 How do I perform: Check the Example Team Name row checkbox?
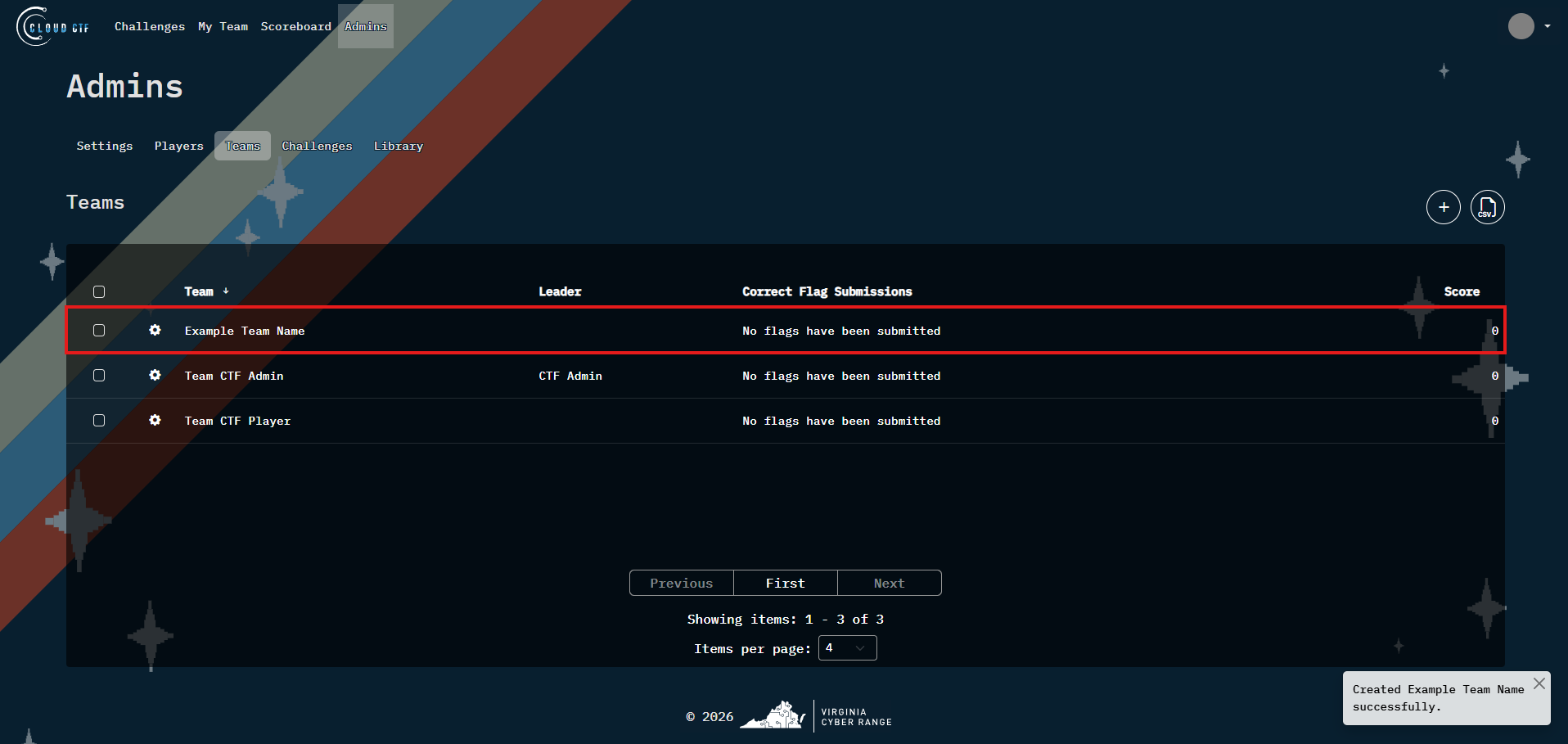[x=99, y=330]
